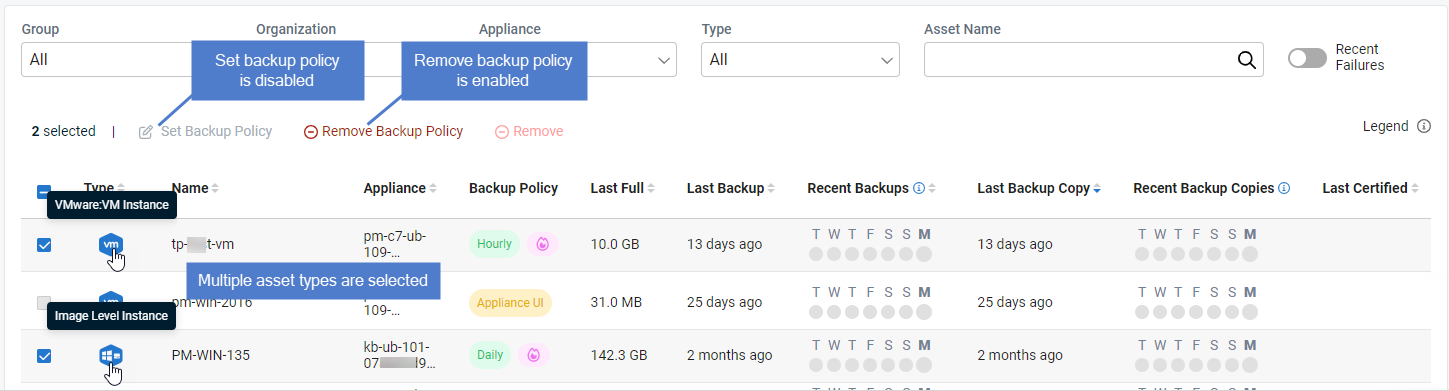This screenshot has width=1449, height=391.
Task: Click Image Level Instance icon for PM-WIN-135
Action: [x=111, y=355]
